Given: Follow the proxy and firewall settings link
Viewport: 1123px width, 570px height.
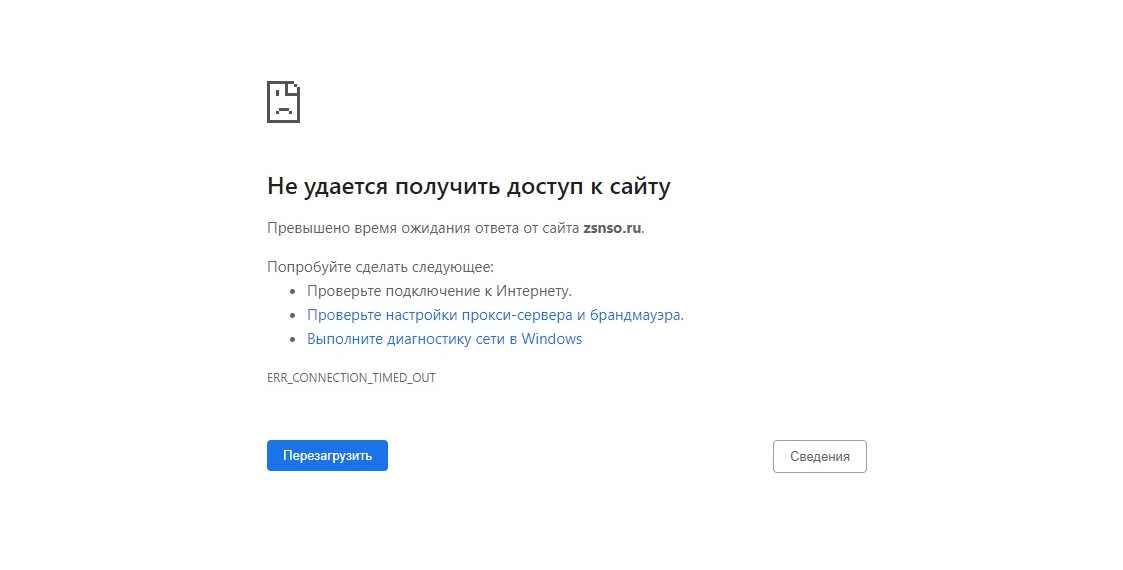Looking at the screenshot, I should coord(494,315).
